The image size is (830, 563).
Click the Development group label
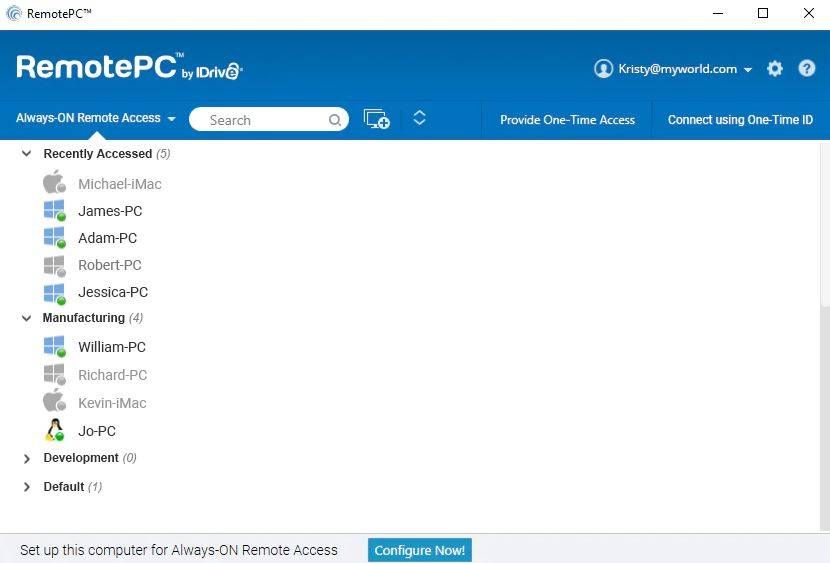click(81, 458)
